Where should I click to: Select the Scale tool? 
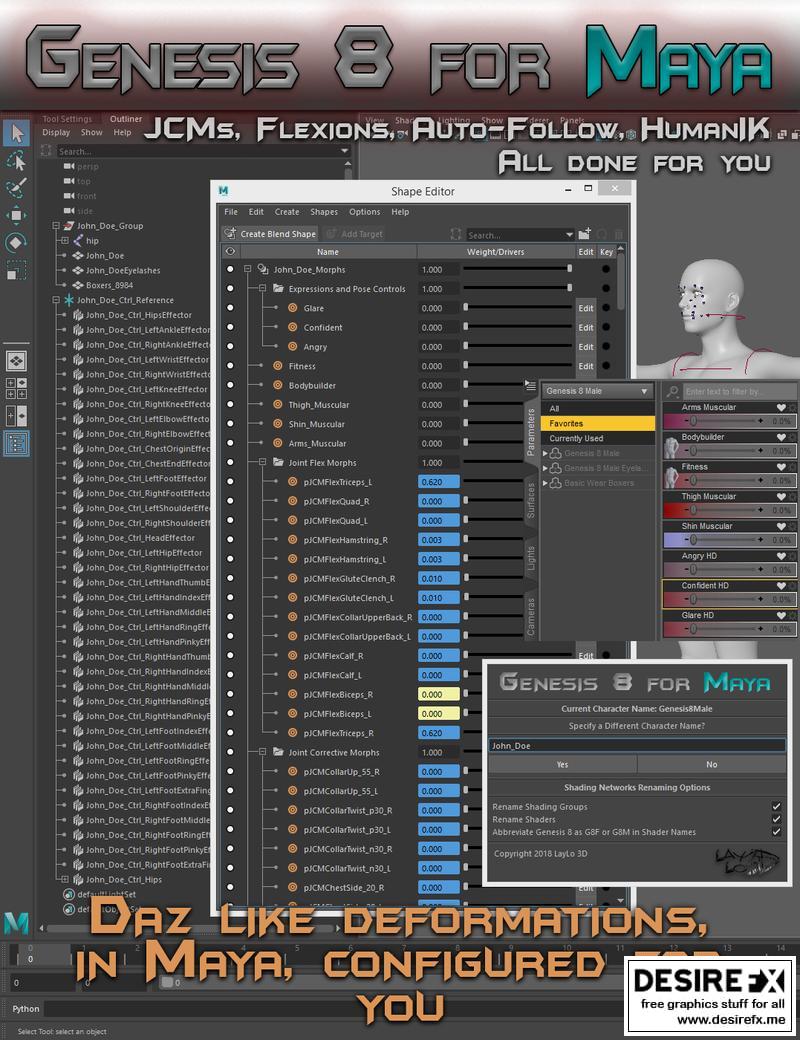click(x=16, y=270)
